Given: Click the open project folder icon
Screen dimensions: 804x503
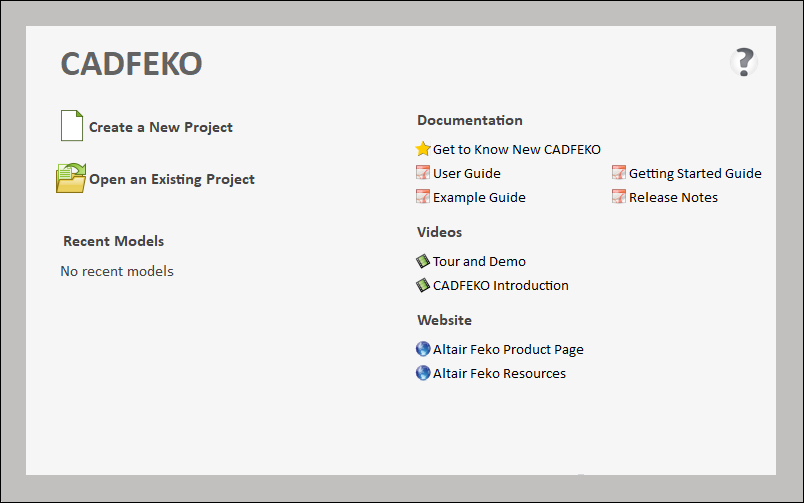Looking at the screenshot, I should (71, 178).
